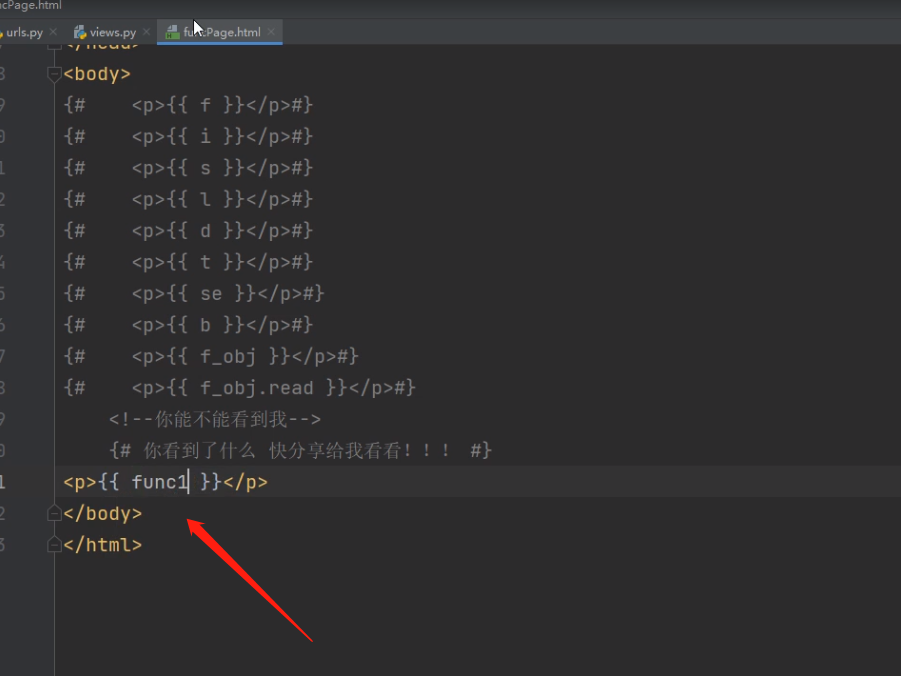Switch to the views.py tab
The height and width of the screenshot is (676, 901).
click(113, 32)
